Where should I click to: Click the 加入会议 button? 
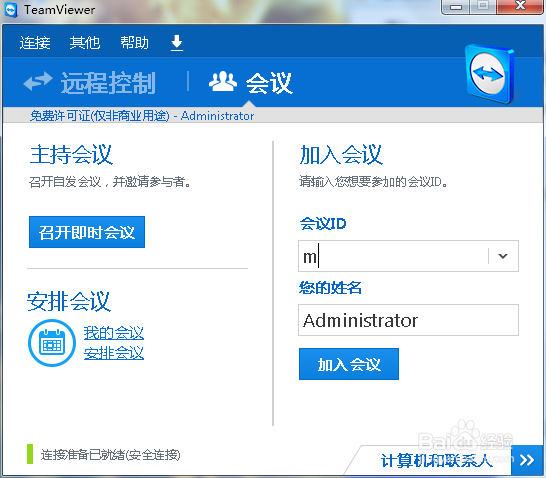(349, 364)
